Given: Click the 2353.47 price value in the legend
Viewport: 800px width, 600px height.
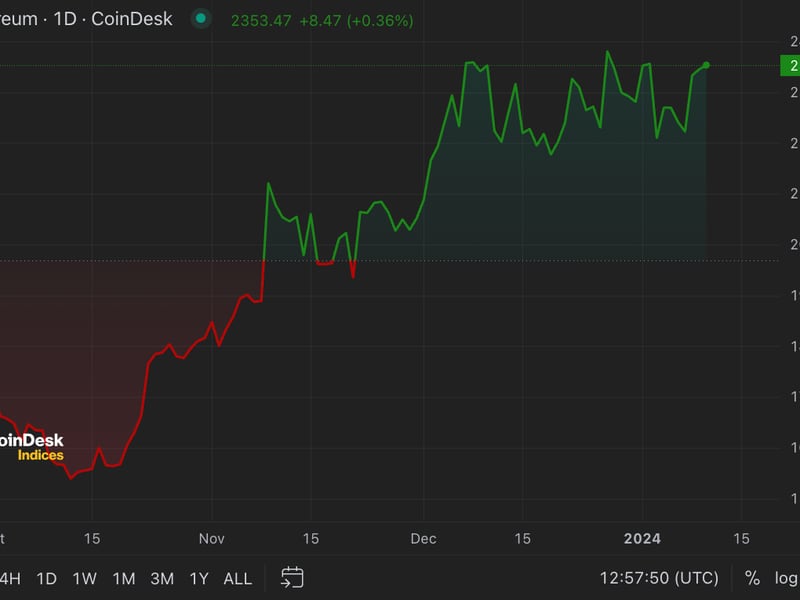Looking at the screenshot, I should point(260,20).
